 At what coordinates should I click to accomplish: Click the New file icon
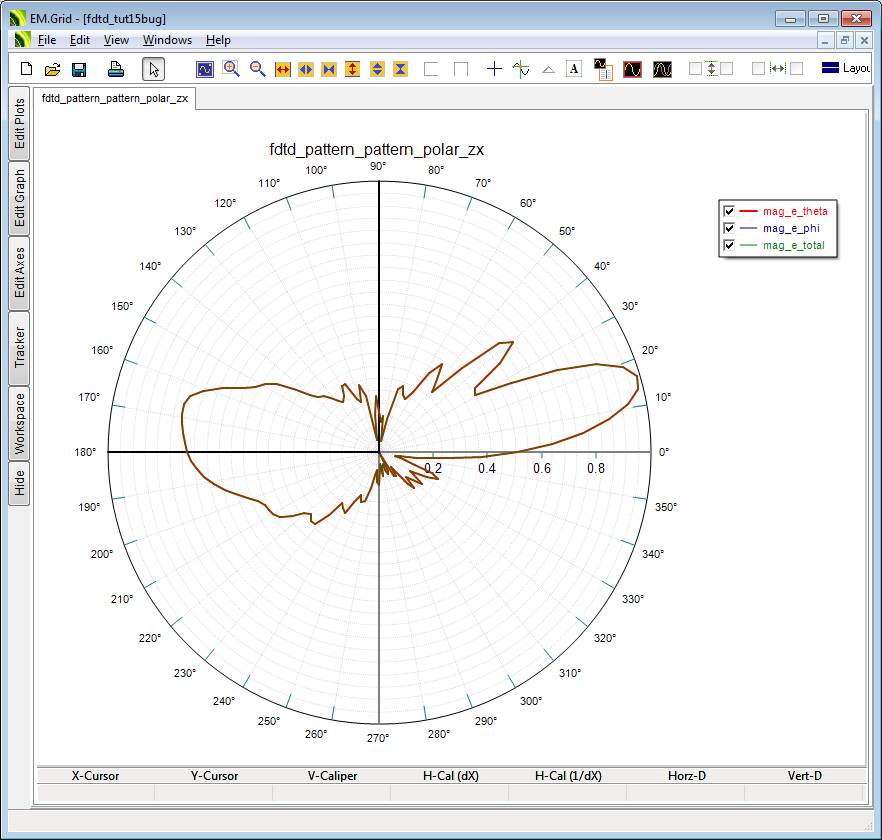27,69
